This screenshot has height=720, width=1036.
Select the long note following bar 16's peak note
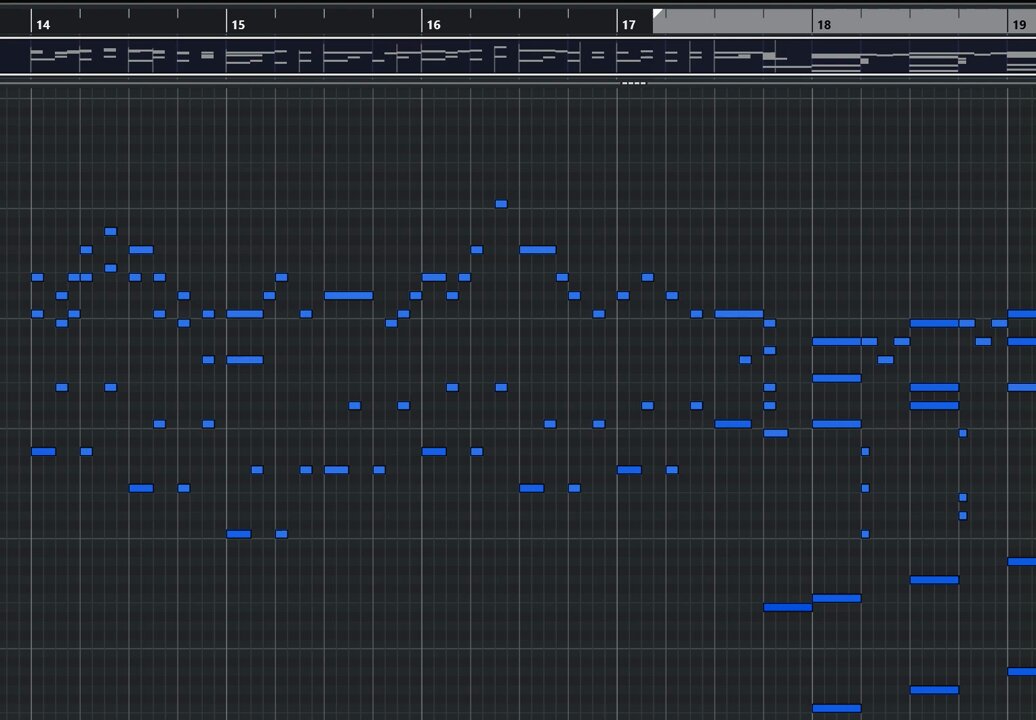point(538,250)
